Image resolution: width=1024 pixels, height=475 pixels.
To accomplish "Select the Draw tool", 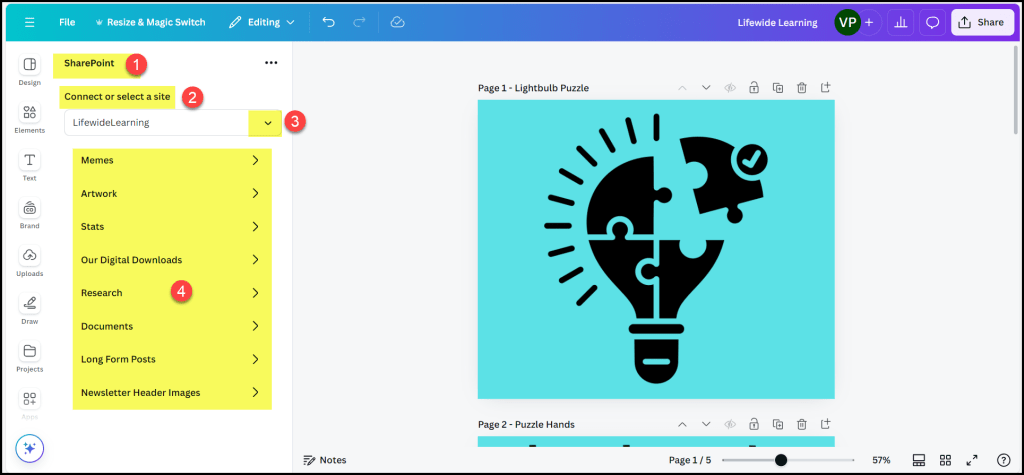I will (x=29, y=307).
